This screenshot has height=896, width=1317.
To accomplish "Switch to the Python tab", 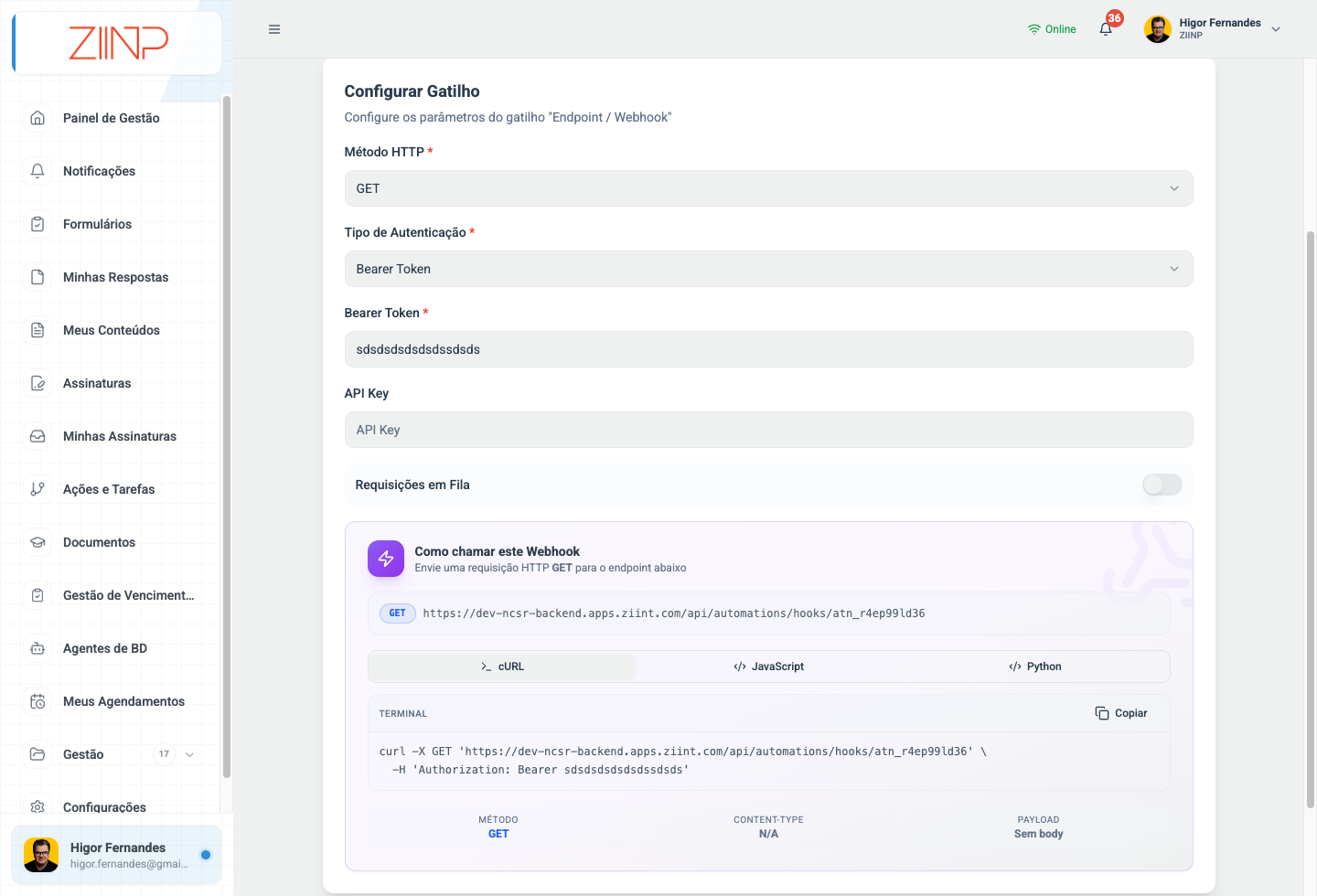I will tap(1035, 667).
